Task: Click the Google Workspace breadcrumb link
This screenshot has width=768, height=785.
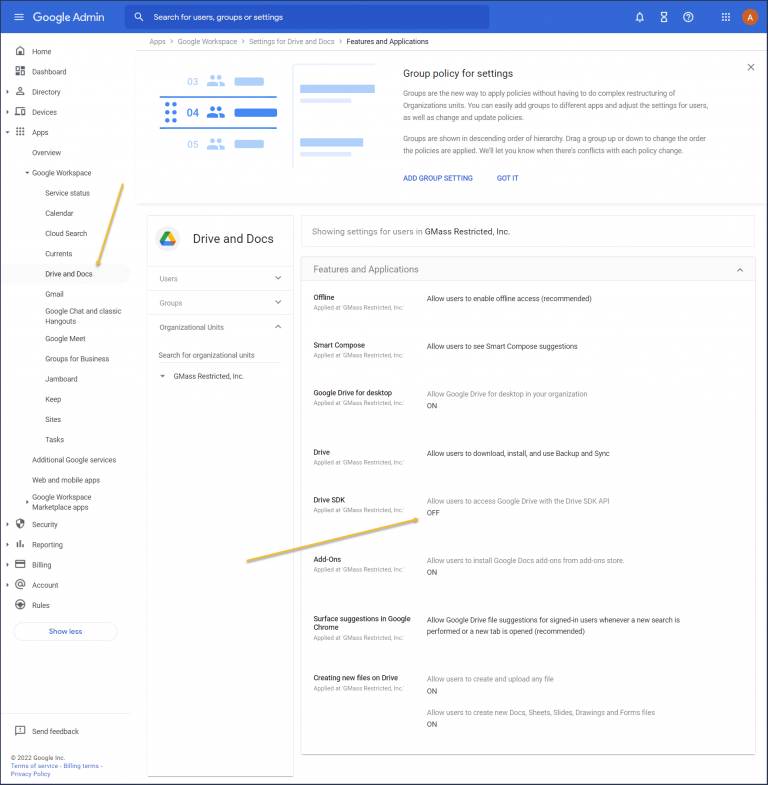Action: click(207, 42)
